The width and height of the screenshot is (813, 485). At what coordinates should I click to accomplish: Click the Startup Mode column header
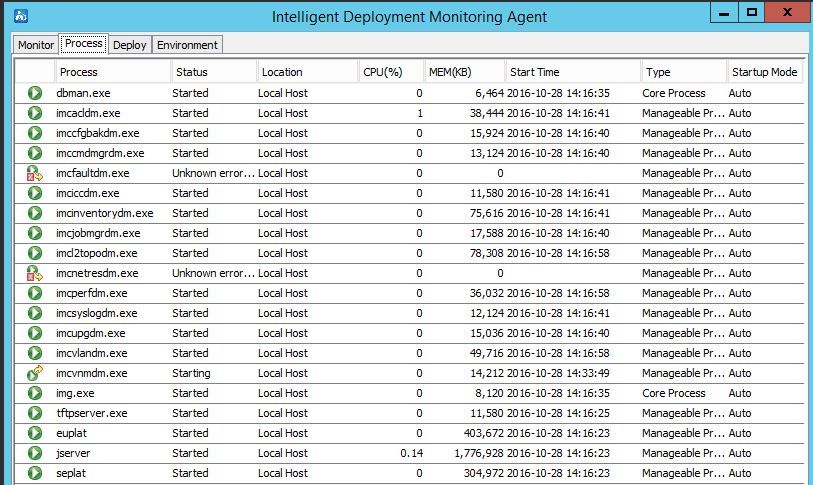click(x=765, y=72)
